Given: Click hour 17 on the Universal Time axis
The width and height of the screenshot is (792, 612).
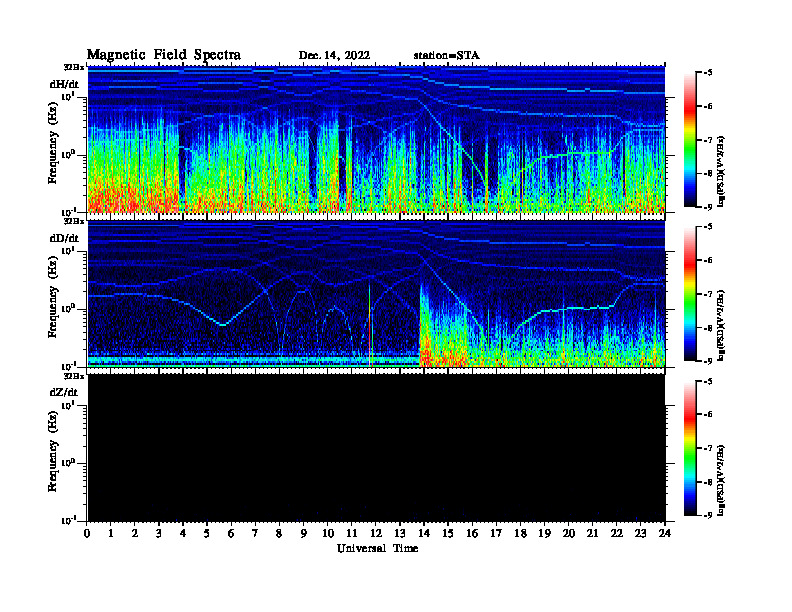Looking at the screenshot, I should tap(496, 533).
